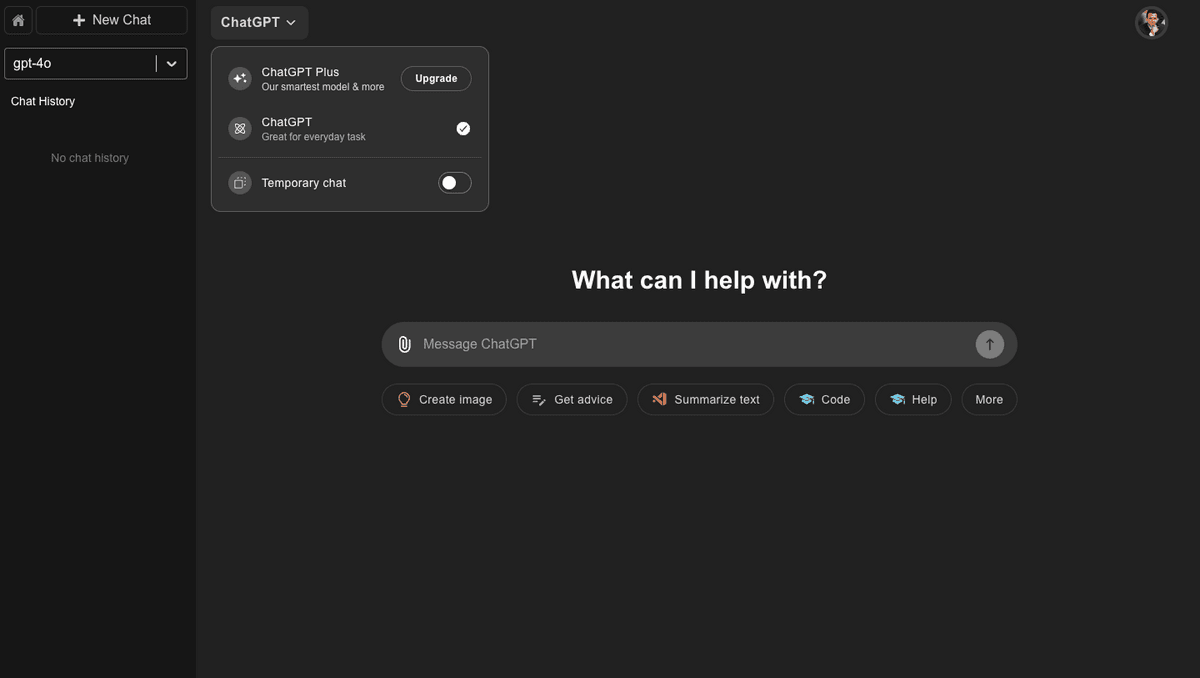1200x678 pixels.
Task: Click the home icon in sidebar
Action: point(18,20)
